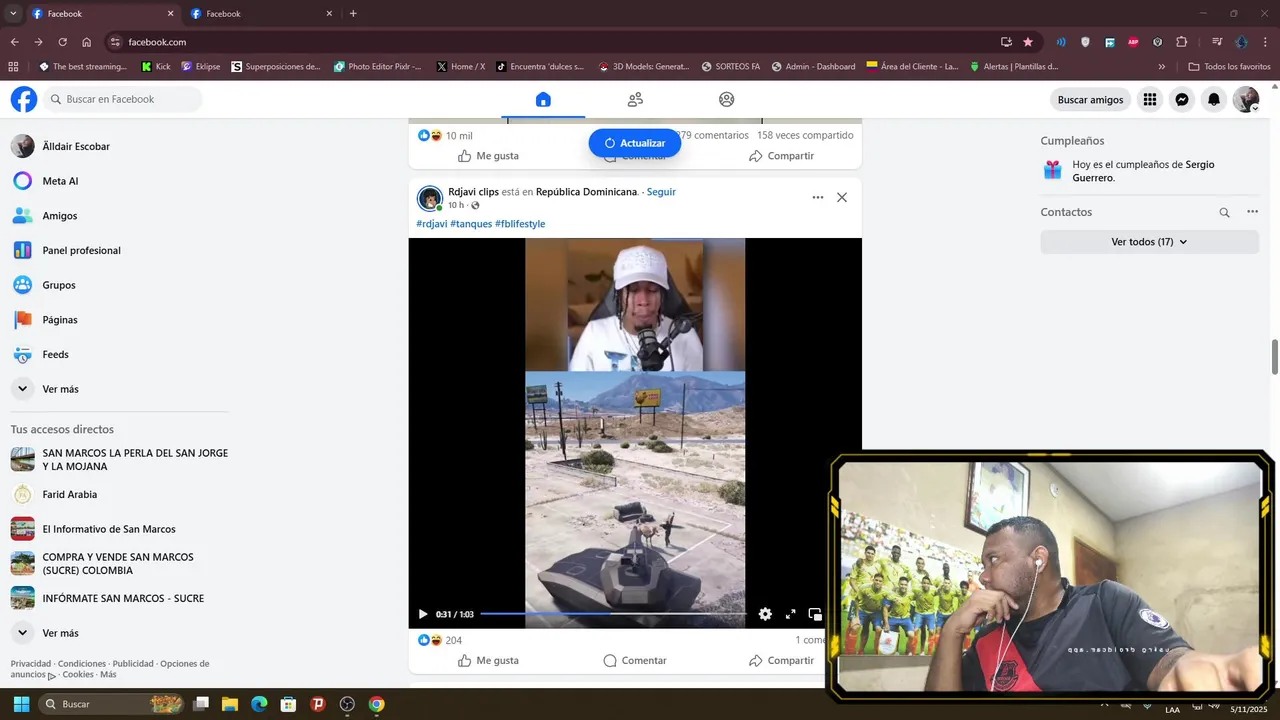Switch to second Facebook tab
Screen dimensions: 1280x720
point(260,14)
